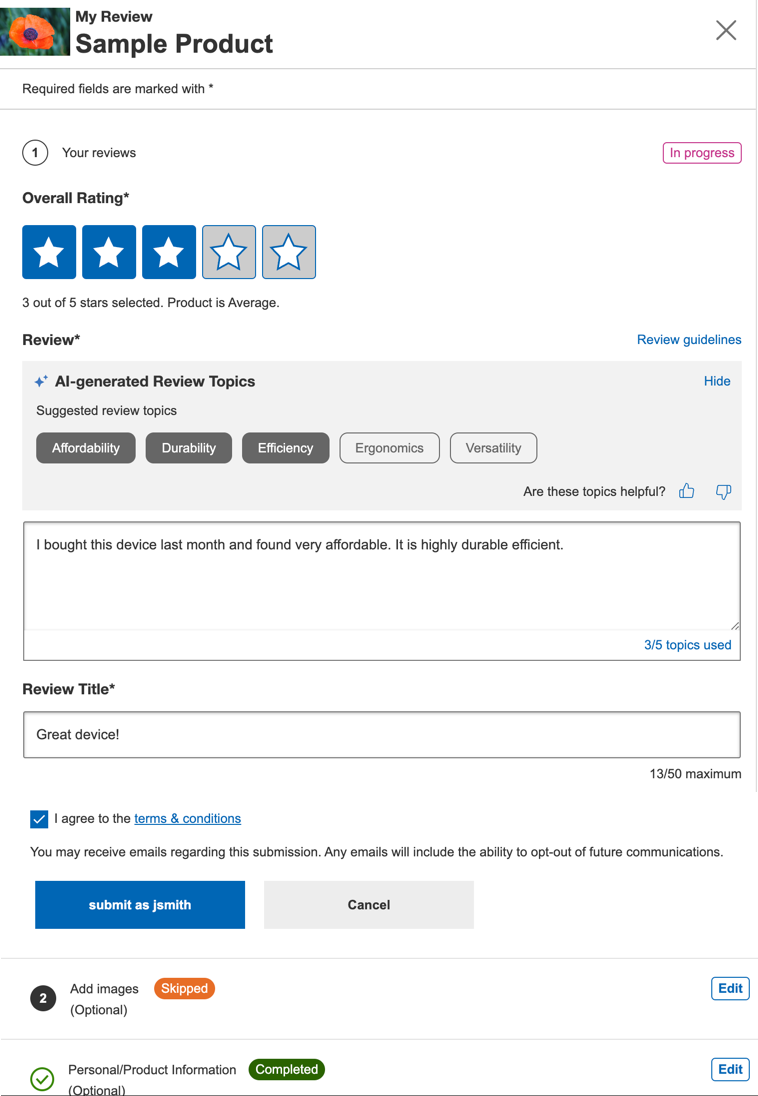The width and height of the screenshot is (758, 1096).
Task: Select the fifth rating star
Action: [x=289, y=252]
